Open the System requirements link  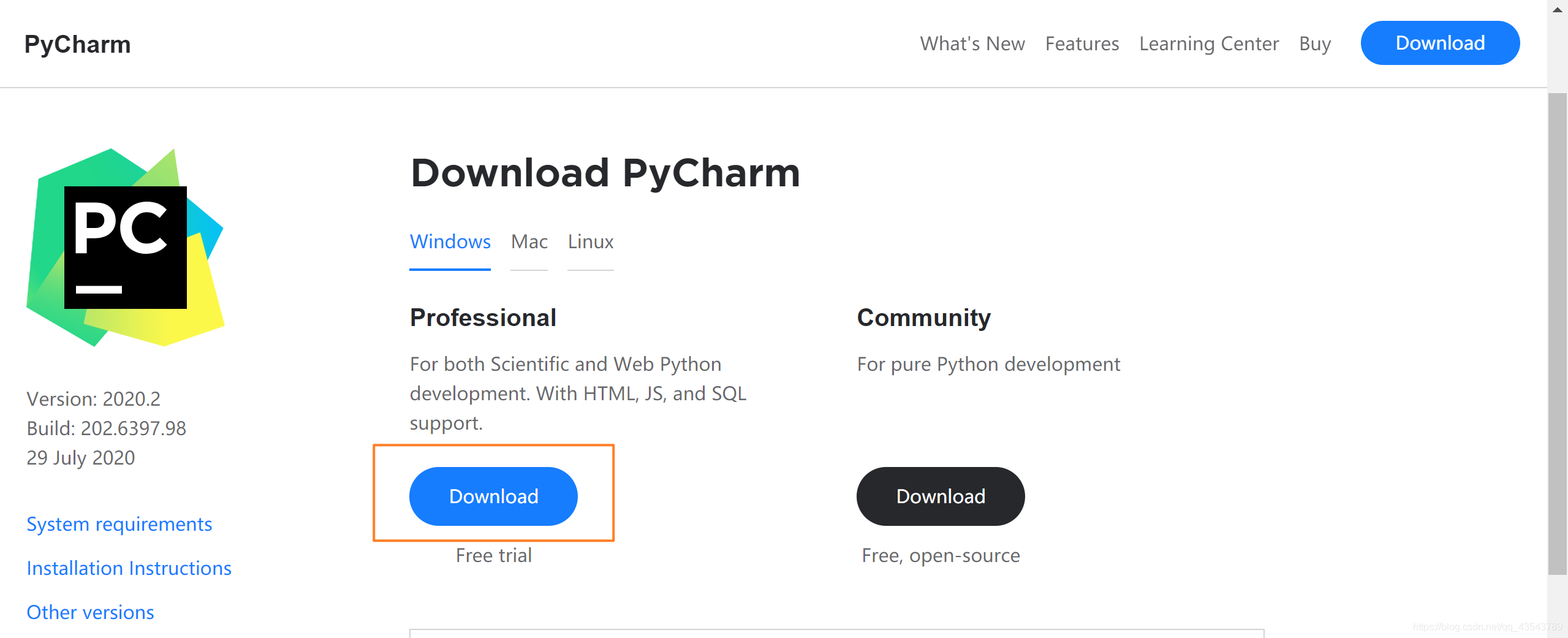(x=119, y=524)
